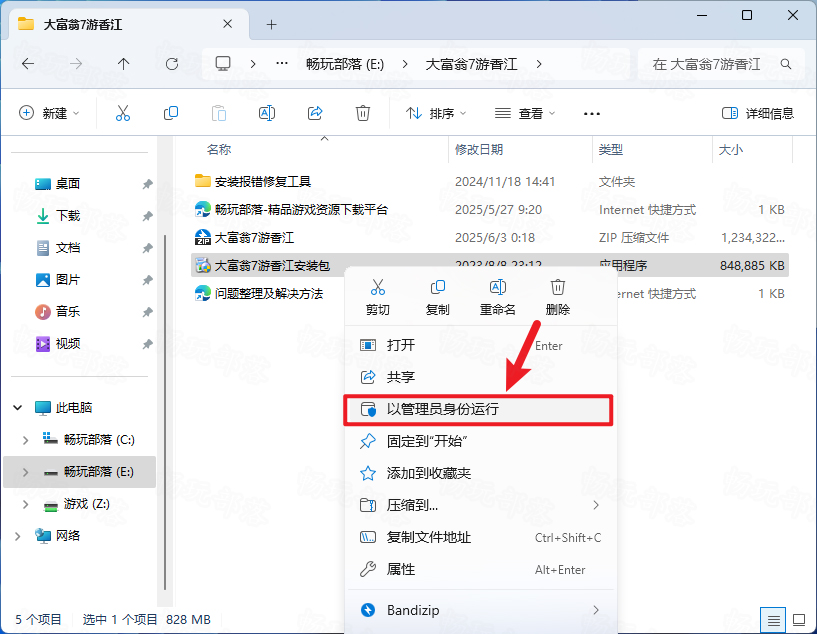This screenshot has height=634, width=817.
Task: Open the Bandizip submenu
Action: 480,610
